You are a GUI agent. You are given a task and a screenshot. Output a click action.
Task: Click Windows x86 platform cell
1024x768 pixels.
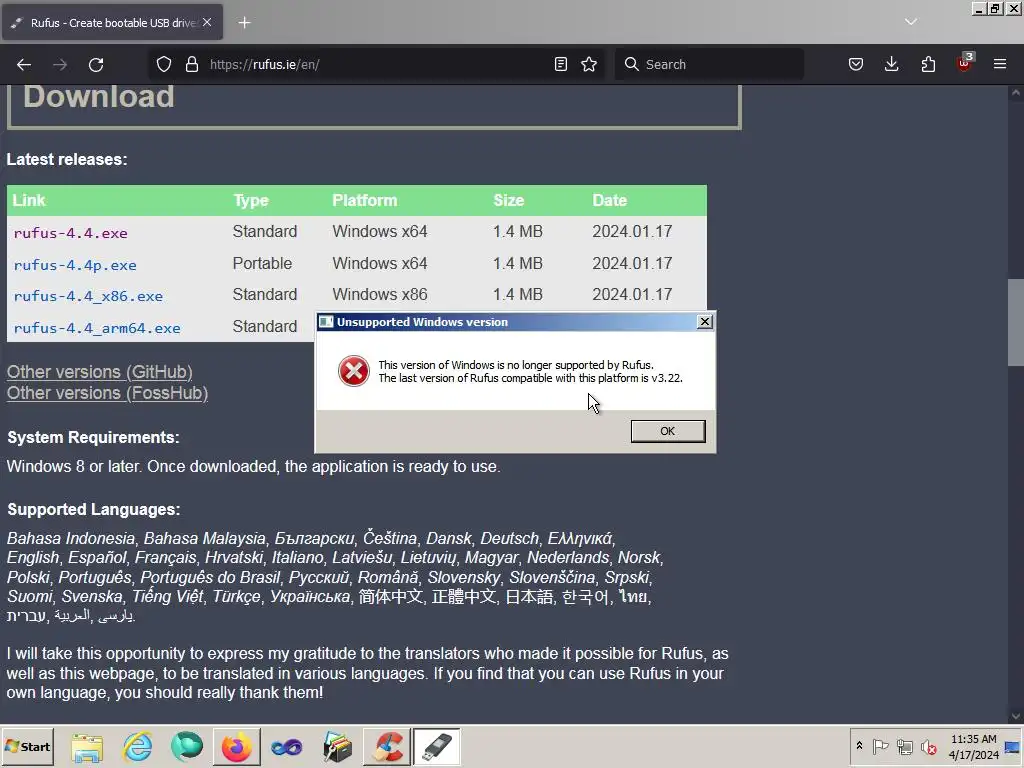click(x=379, y=295)
